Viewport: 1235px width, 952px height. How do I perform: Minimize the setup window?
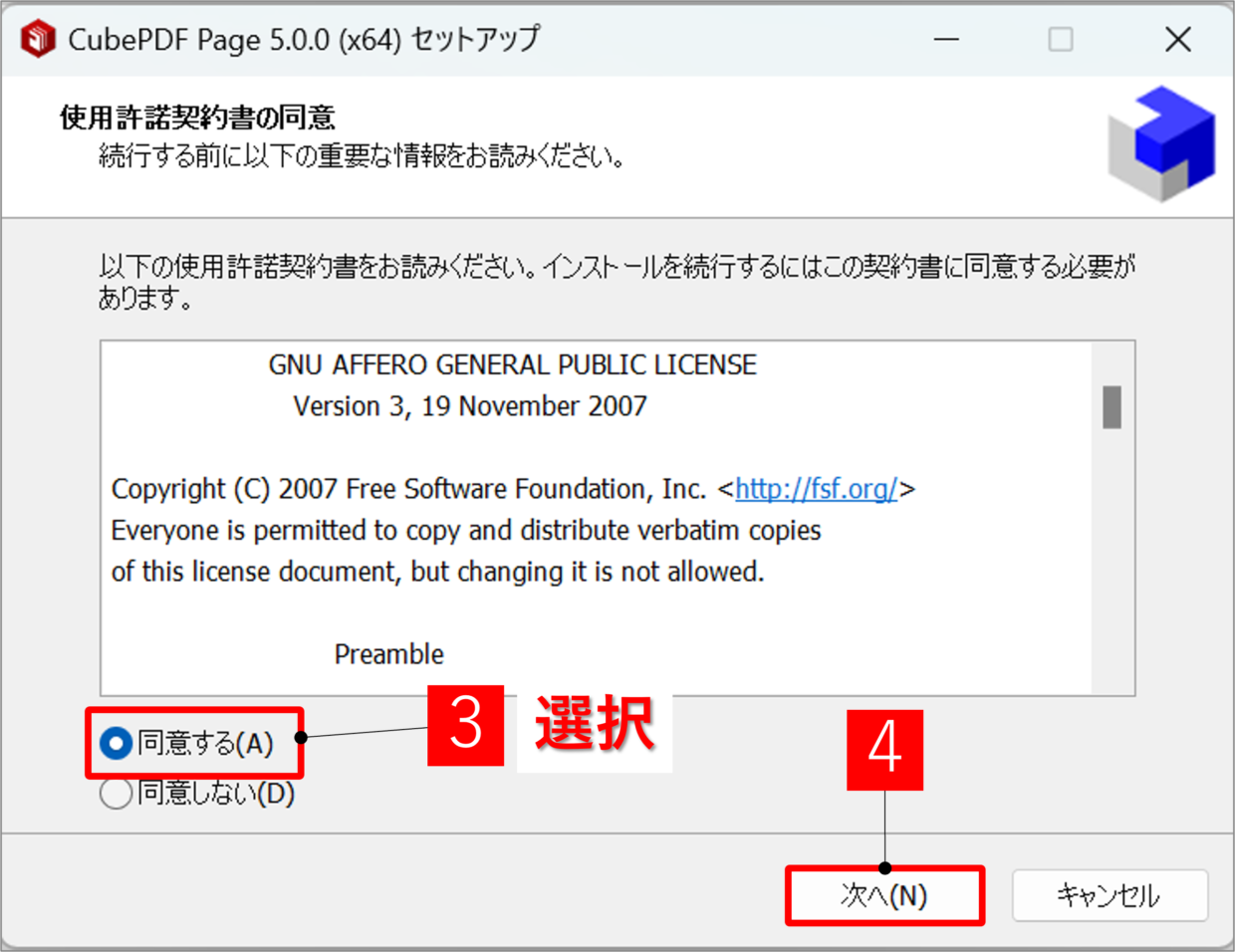click(946, 40)
